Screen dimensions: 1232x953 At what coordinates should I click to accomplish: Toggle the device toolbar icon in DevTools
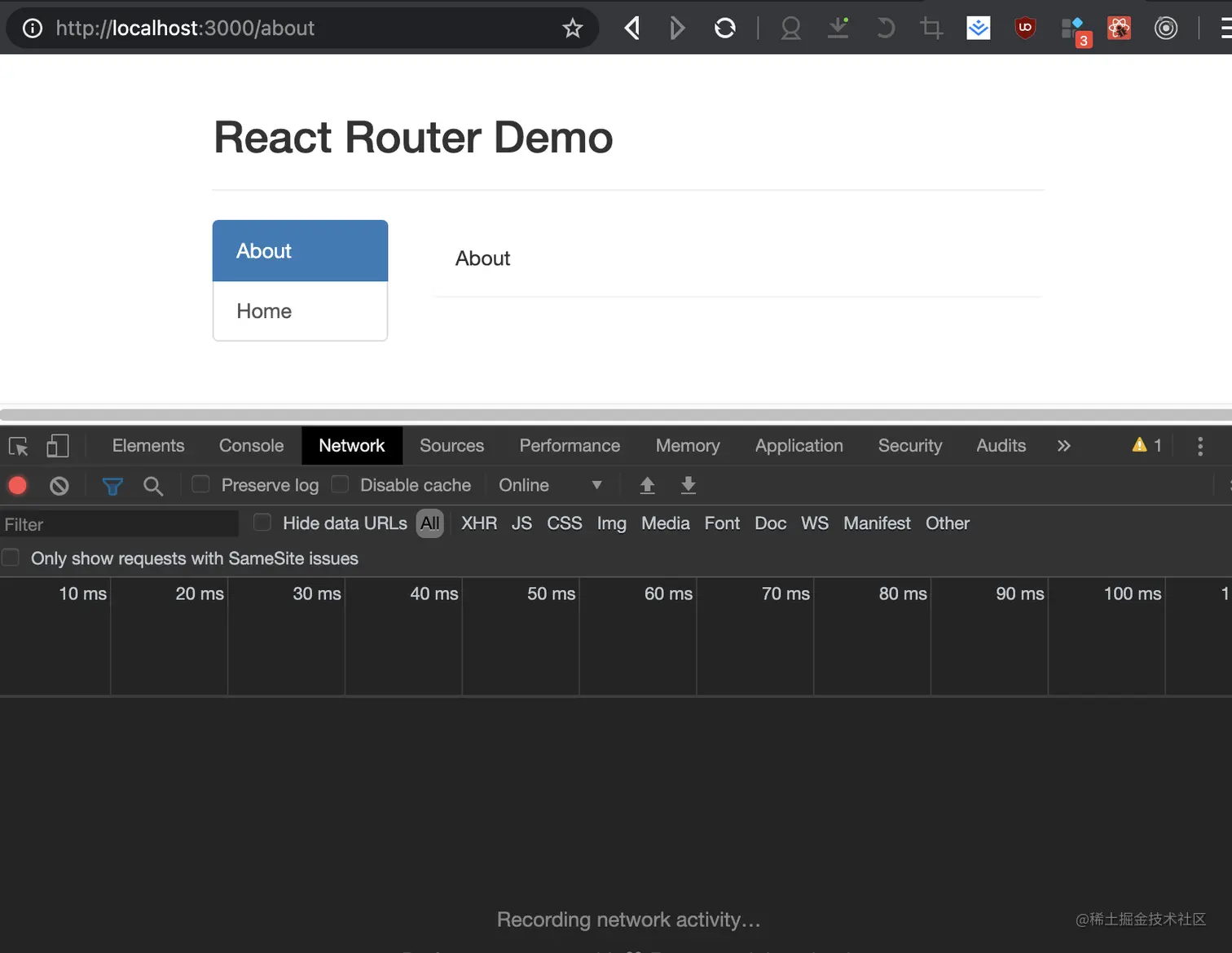point(57,446)
